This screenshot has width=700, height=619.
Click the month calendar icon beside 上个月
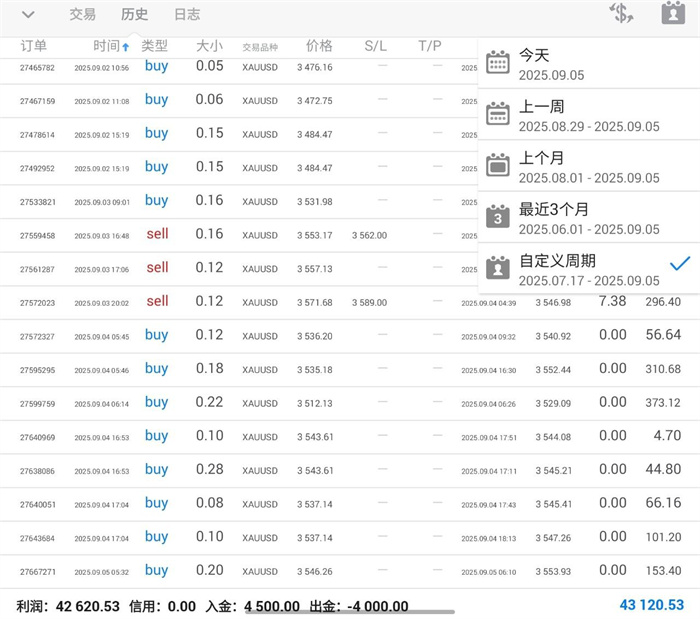(498, 165)
